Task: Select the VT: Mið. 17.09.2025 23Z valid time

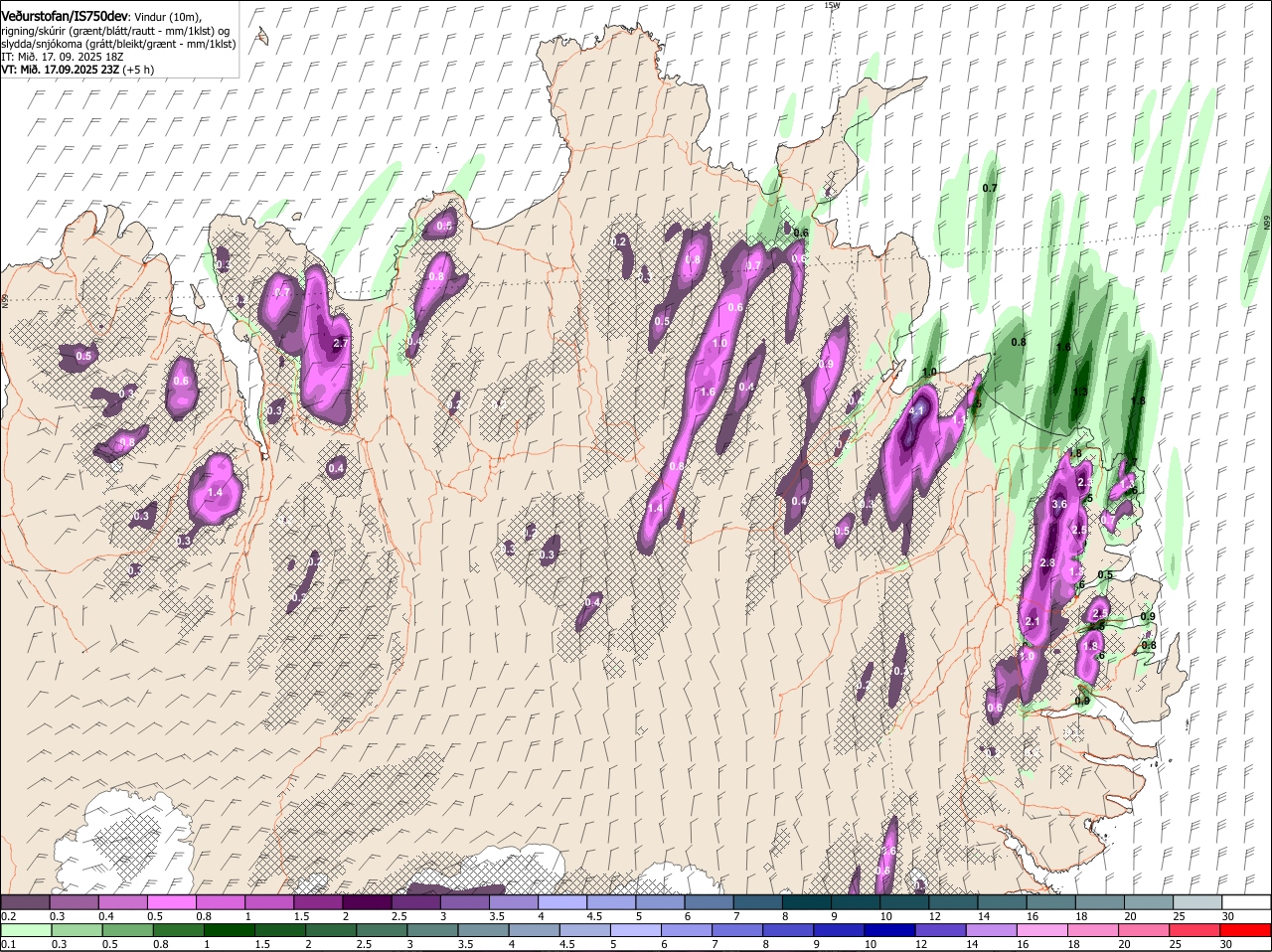Action: click(61, 71)
